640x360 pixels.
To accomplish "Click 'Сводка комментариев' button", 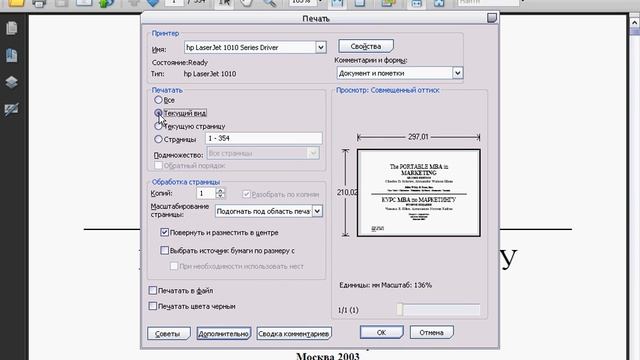I will point(294,333).
